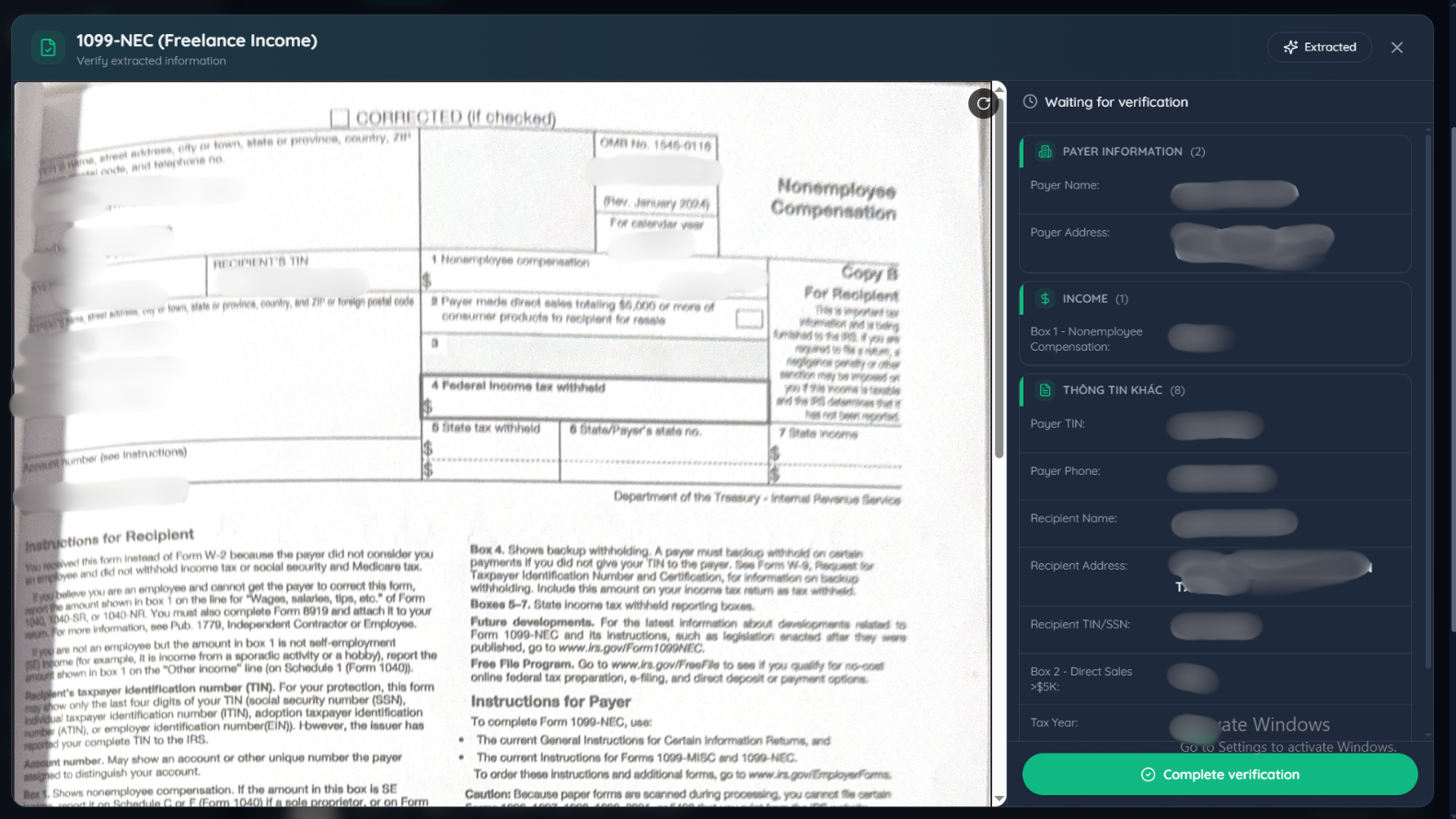Edit the Recipient TIN/SSN field value
This screenshot has width=1456, height=819.
click(1216, 627)
